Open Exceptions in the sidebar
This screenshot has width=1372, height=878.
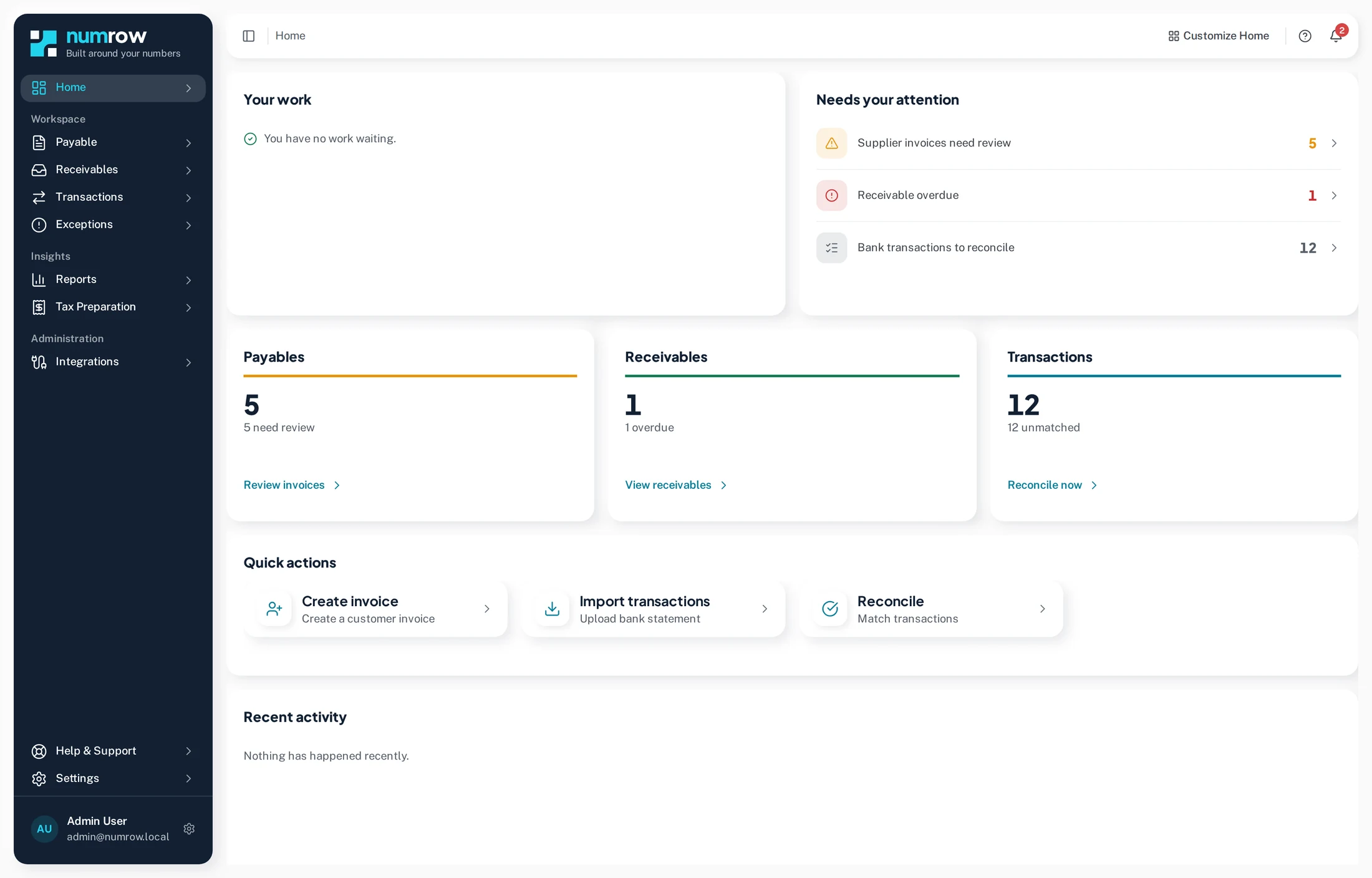[113, 225]
